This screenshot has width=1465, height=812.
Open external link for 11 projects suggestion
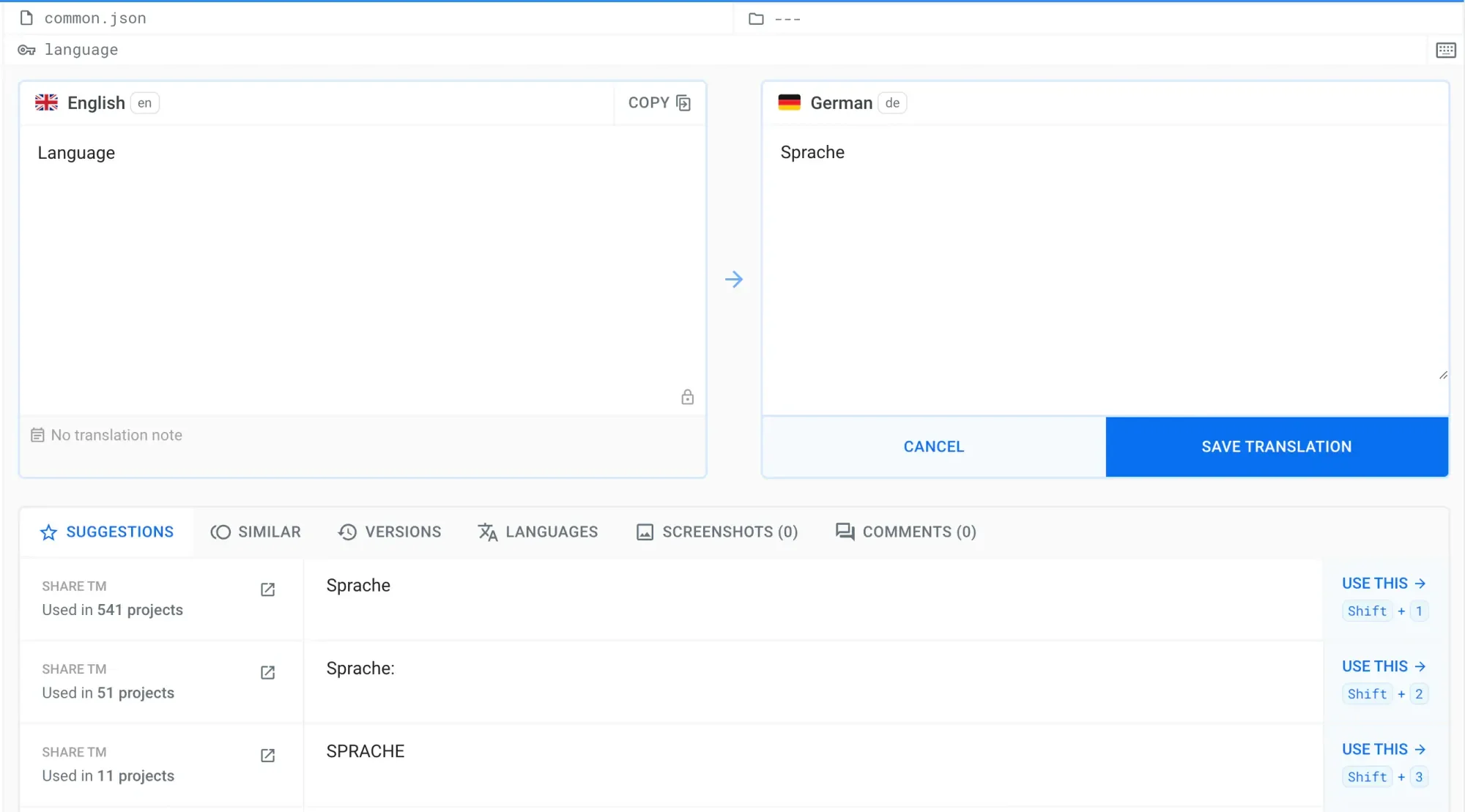click(x=267, y=755)
